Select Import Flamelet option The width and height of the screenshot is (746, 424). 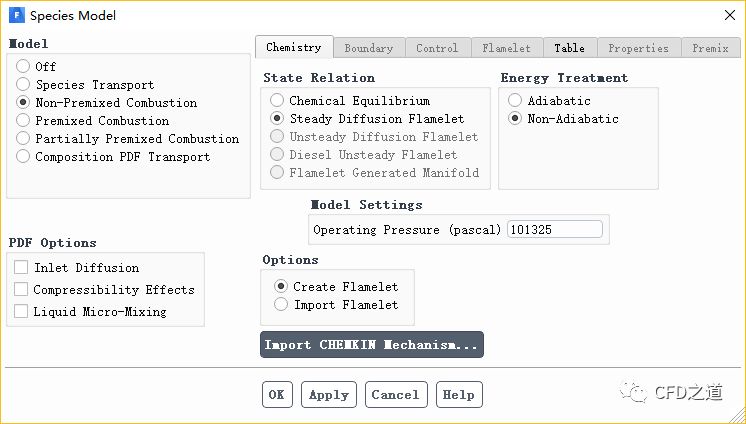[281, 305]
